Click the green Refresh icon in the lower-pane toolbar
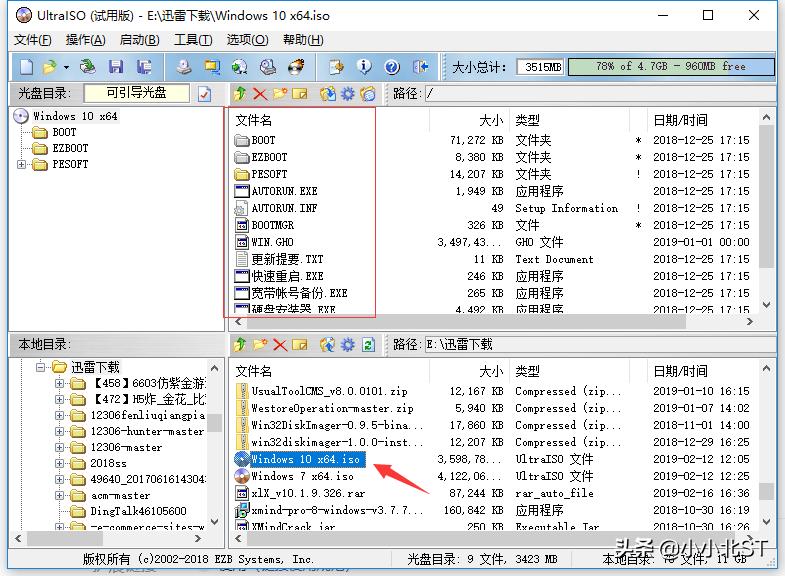This screenshot has width=785, height=576. point(368,345)
